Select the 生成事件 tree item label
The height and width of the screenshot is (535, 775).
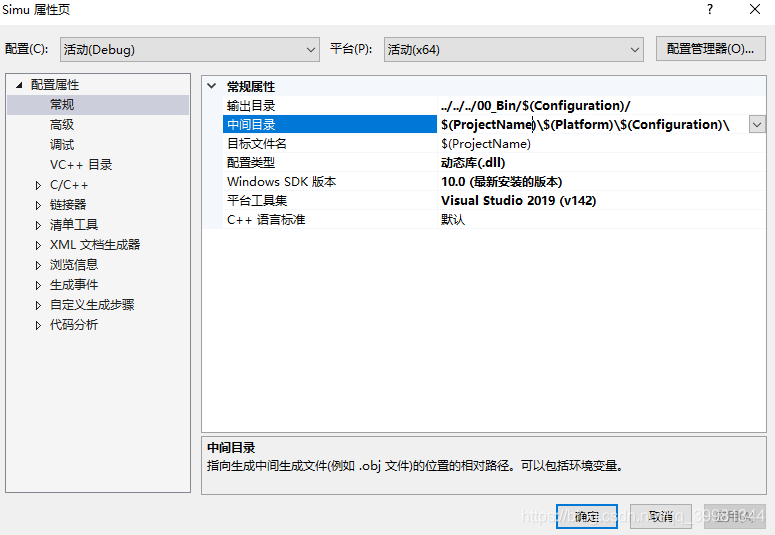click(x=74, y=285)
